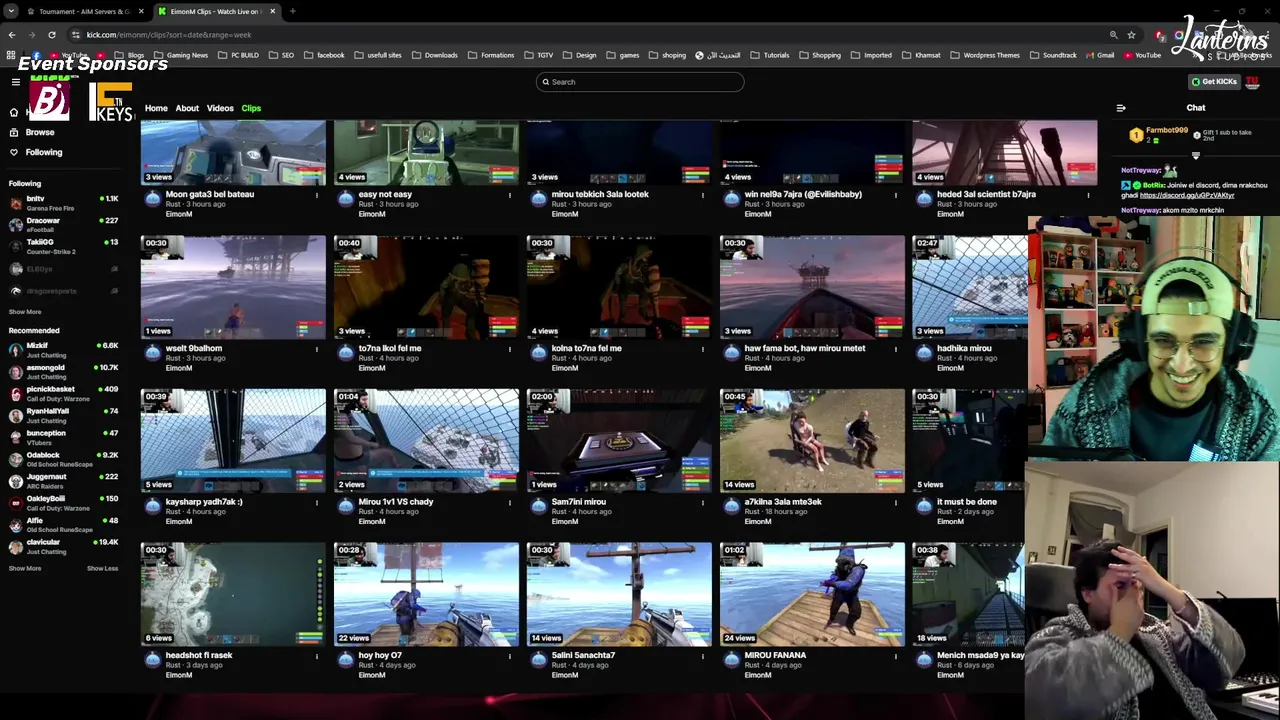Click the heart icon next to Following

[14, 152]
